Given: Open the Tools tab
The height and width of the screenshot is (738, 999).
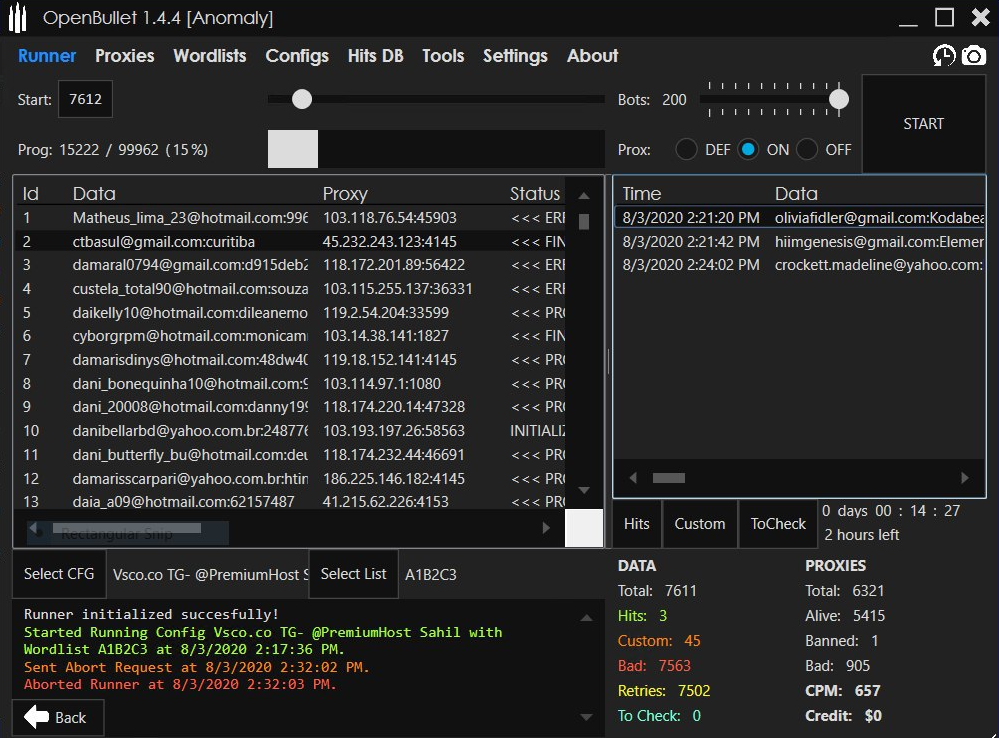Looking at the screenshot, I should (x=443, y=56).
